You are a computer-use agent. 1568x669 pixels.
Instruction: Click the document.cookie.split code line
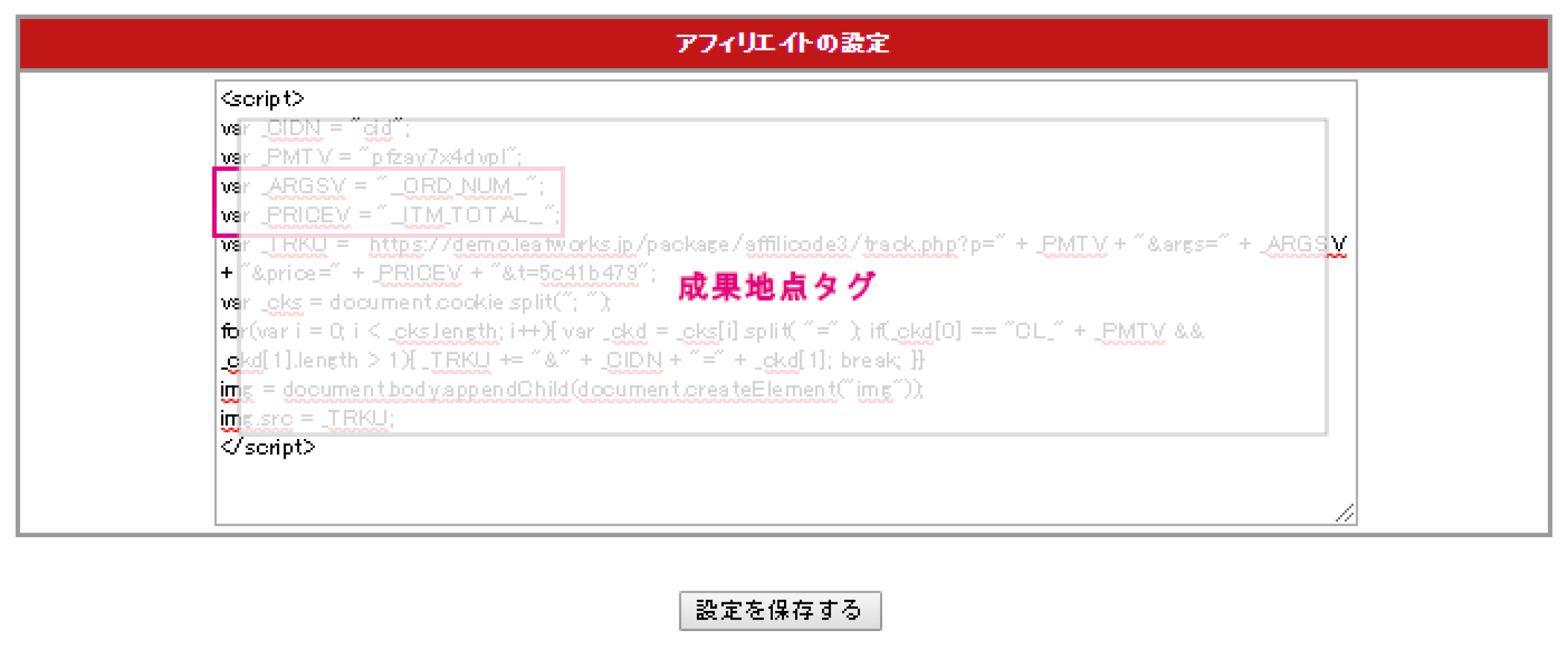point(416,302)
